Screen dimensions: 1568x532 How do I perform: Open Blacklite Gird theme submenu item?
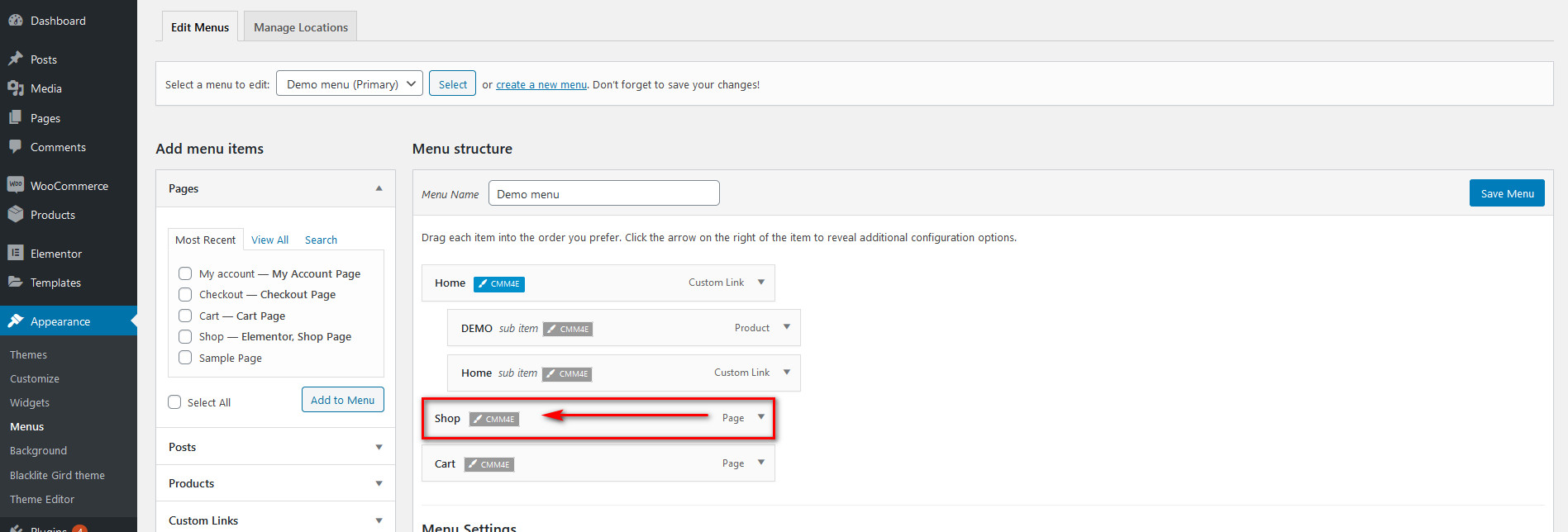[58, 475]
